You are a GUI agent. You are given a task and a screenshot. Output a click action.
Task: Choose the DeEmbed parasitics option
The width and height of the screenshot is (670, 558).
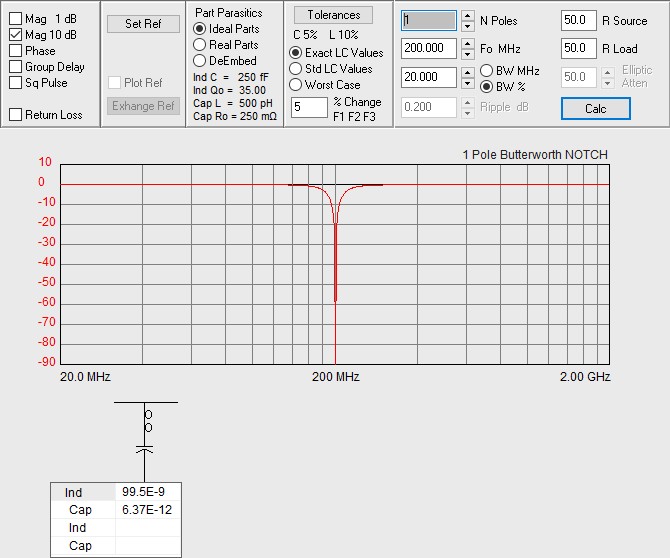point(200,61)
